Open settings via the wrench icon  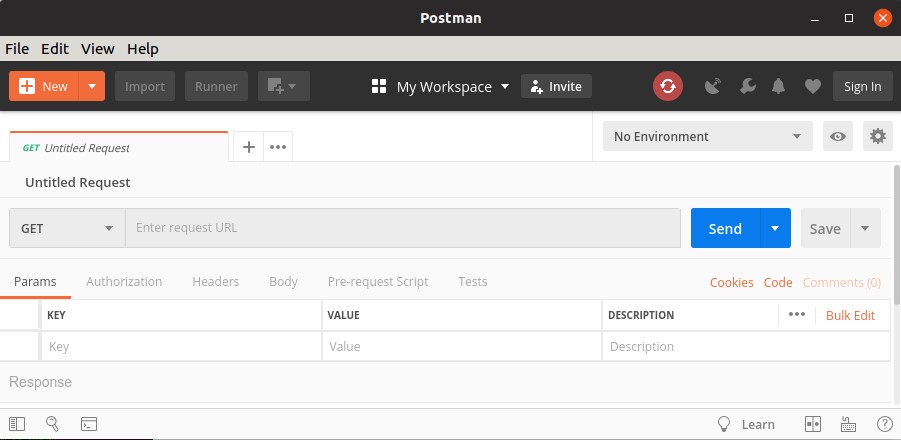[748, 87]
